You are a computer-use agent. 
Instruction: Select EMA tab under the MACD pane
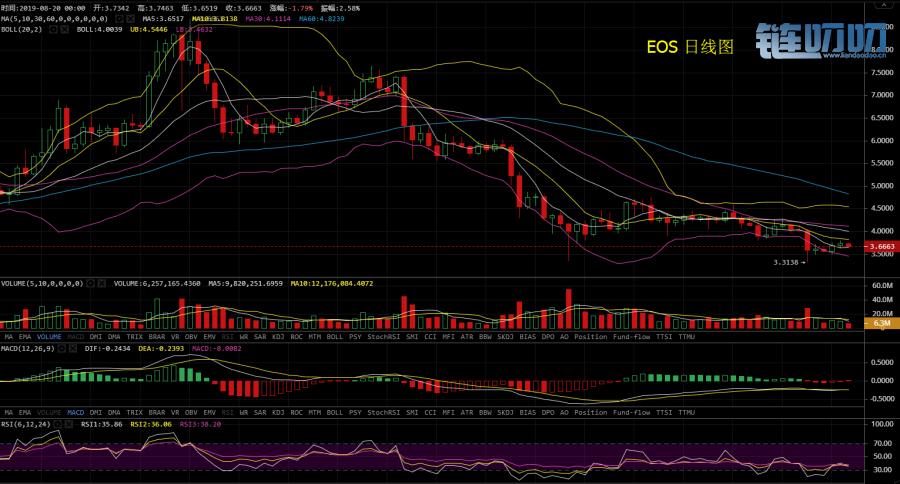tap(25, 413)
